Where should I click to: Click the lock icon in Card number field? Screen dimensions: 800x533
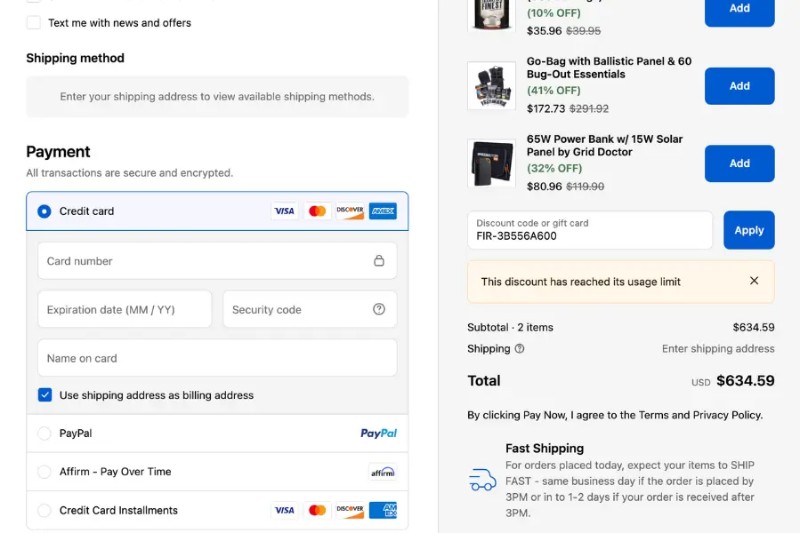coord(379,261)
